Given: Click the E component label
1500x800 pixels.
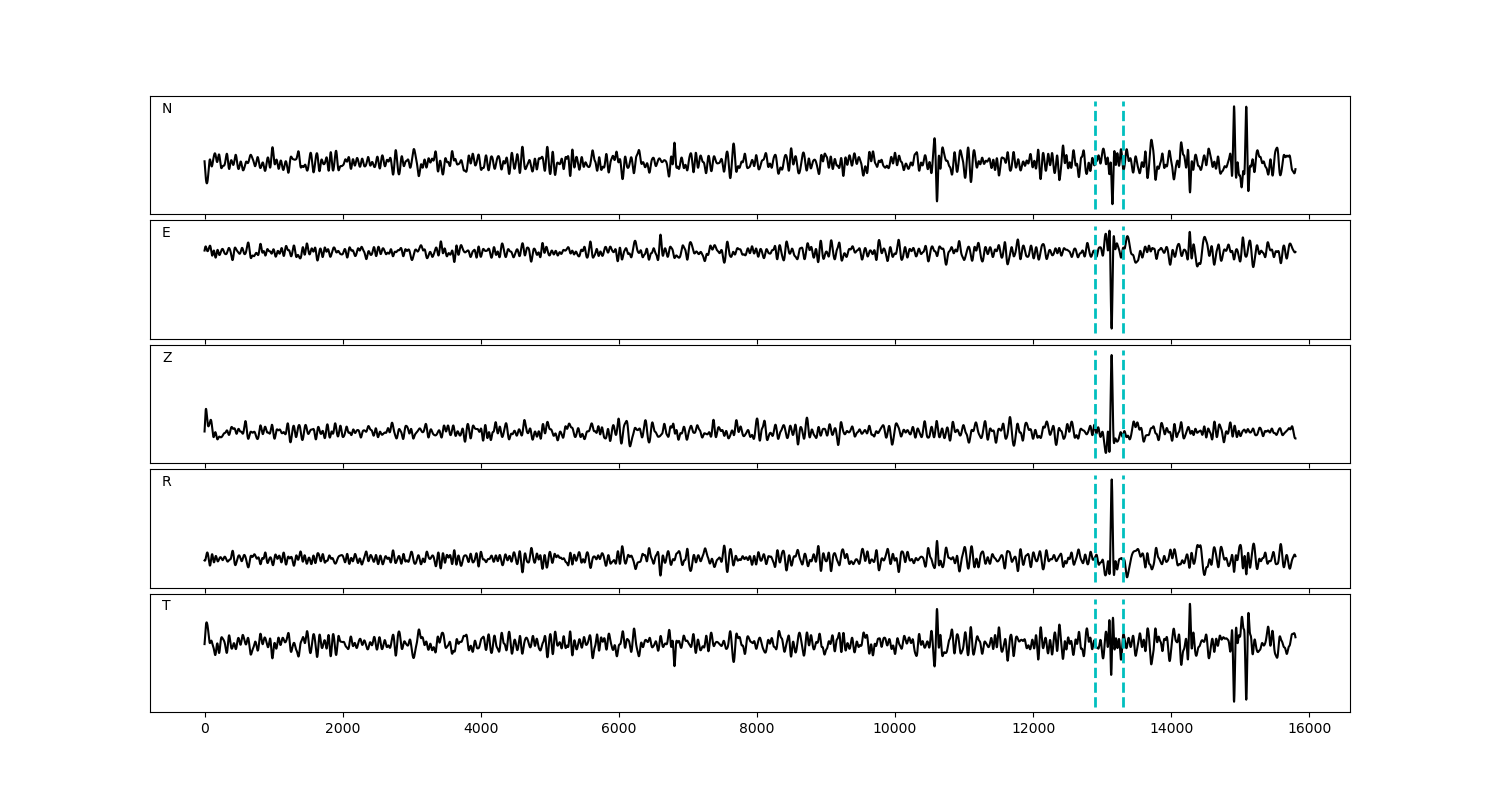Looking at the screenshot, I should 166,233.
